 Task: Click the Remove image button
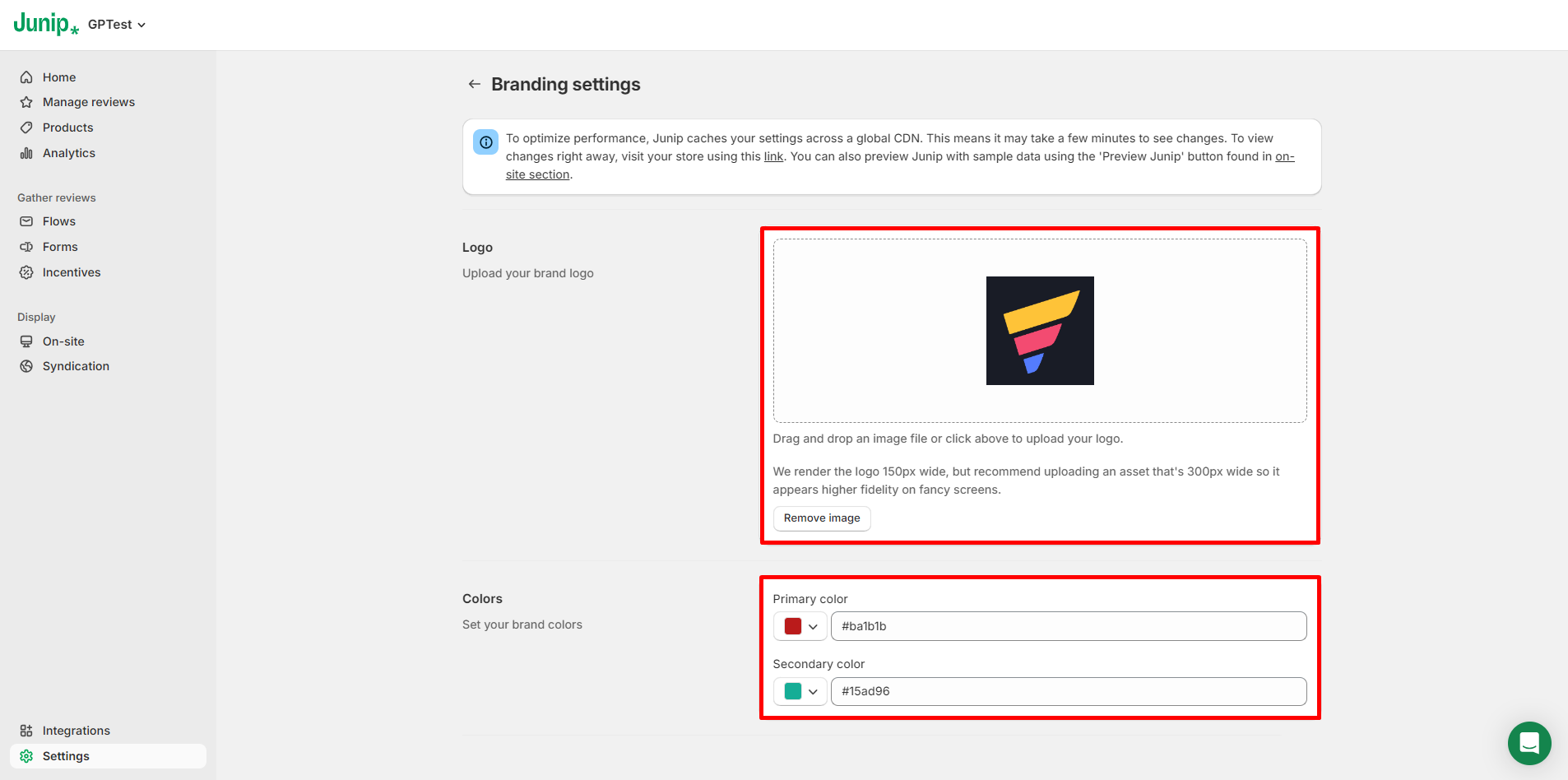(x=821, y=518)
